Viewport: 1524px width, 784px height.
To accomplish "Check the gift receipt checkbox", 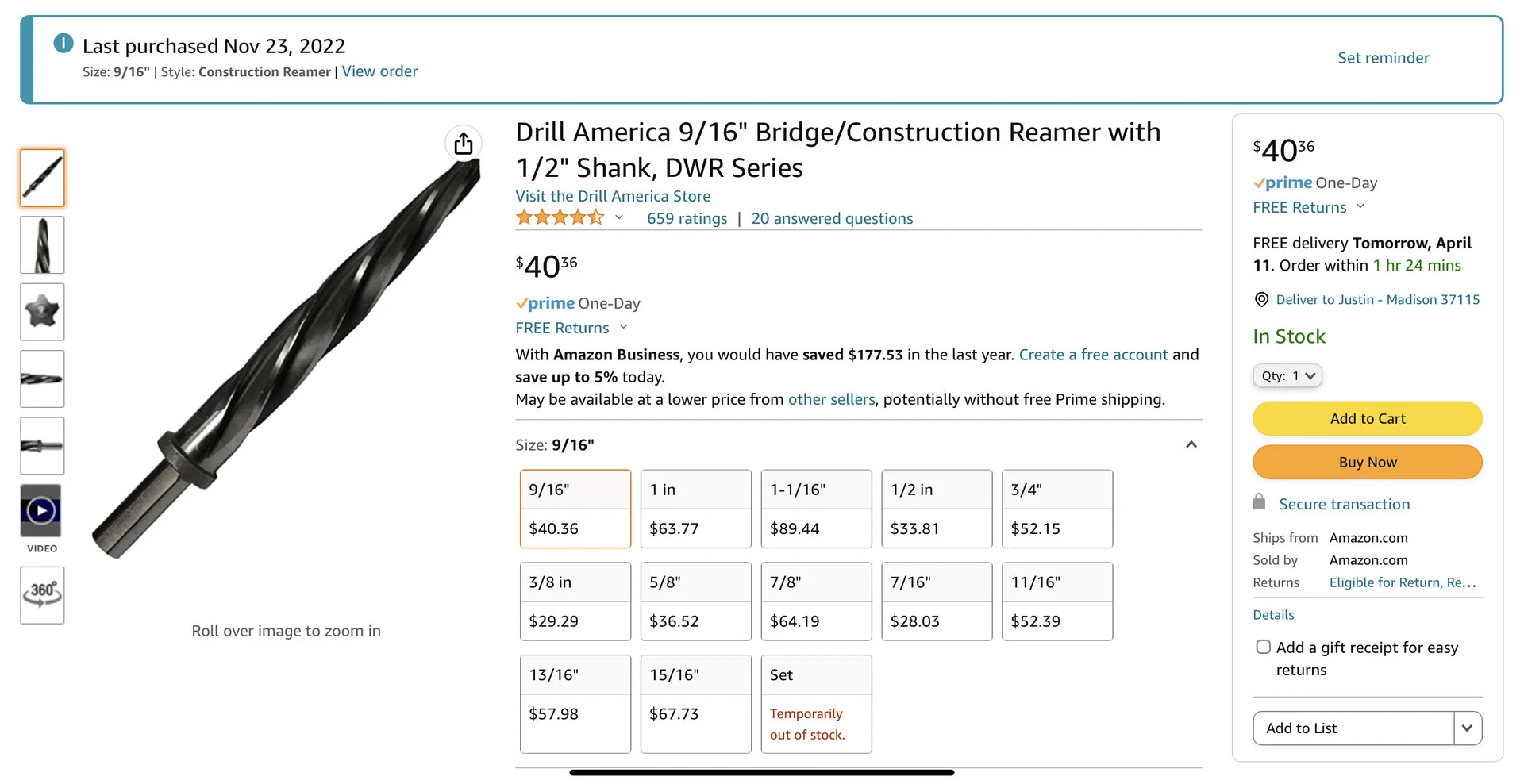I will pyautogui.click(x=1263, y=647).
